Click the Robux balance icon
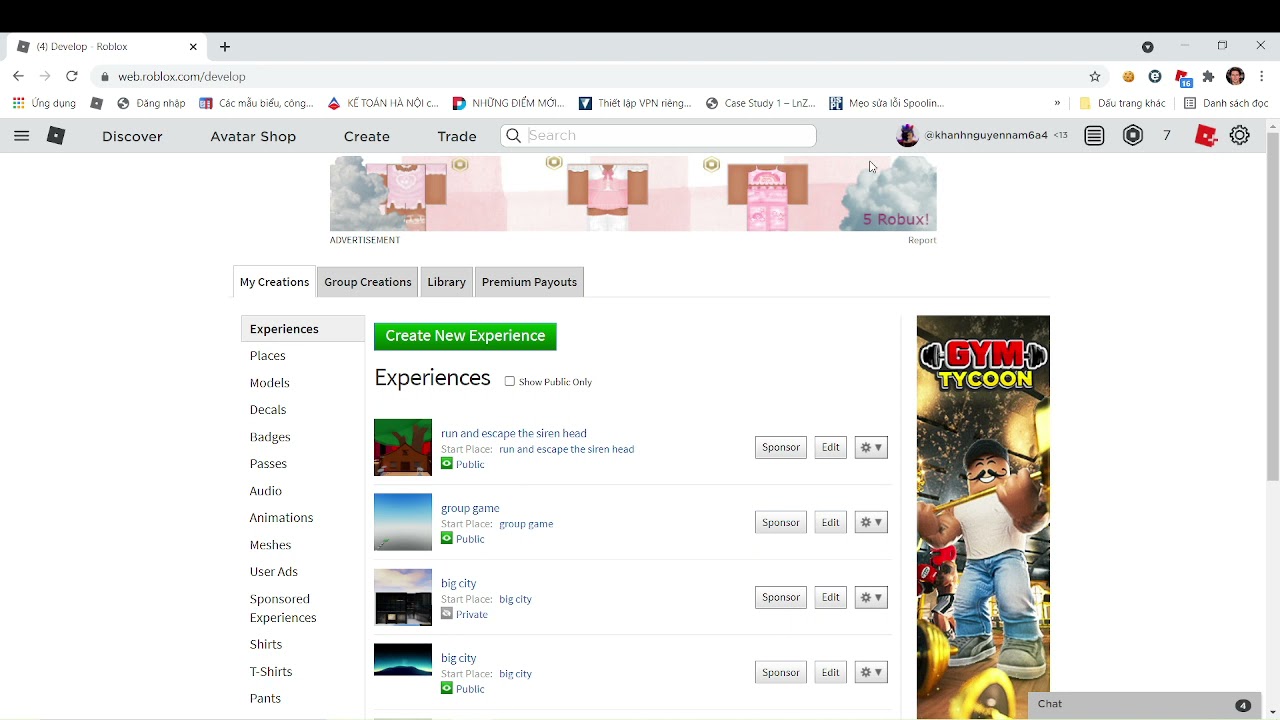 pos(1133,136)
